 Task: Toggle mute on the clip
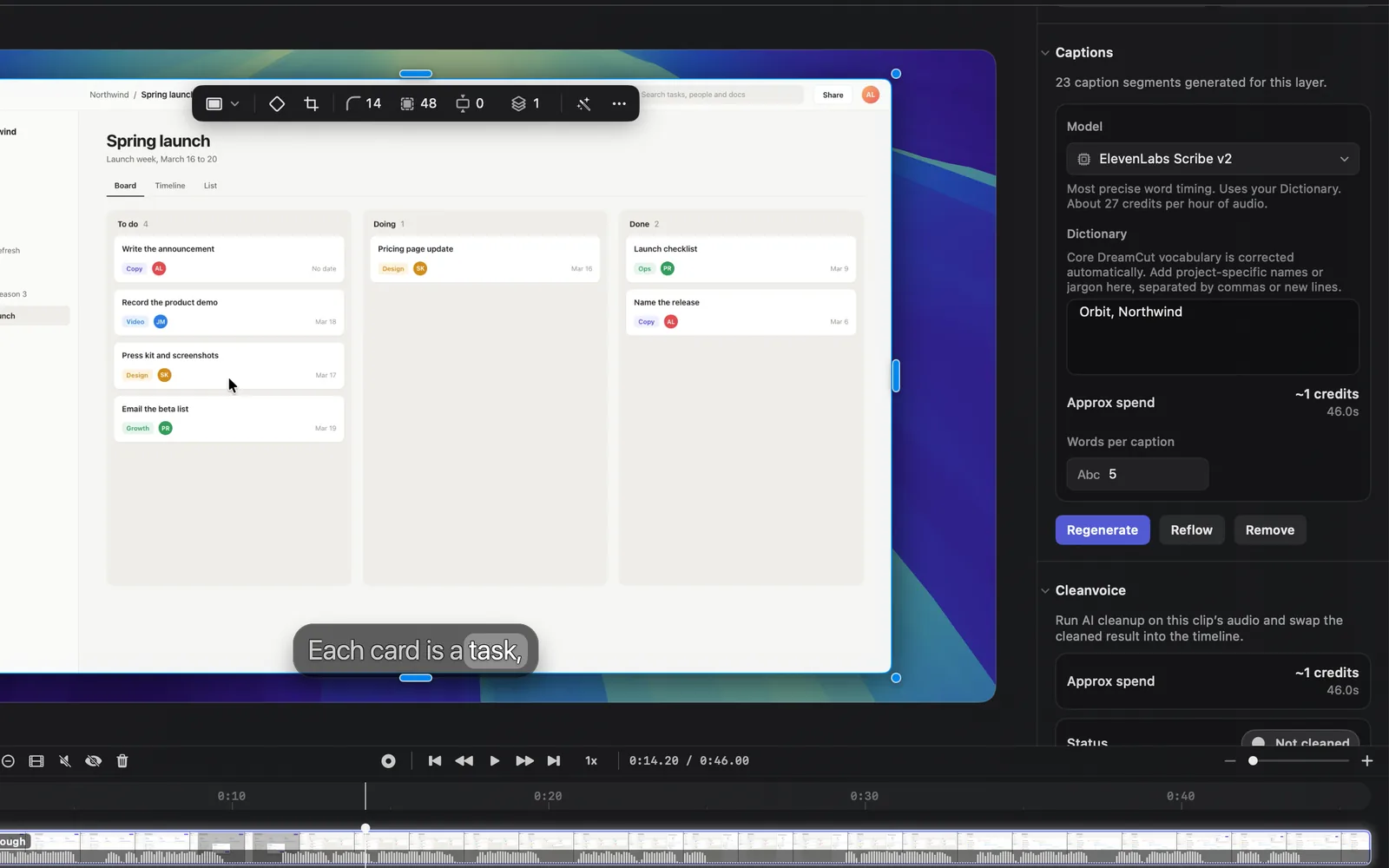pos(65,761)
